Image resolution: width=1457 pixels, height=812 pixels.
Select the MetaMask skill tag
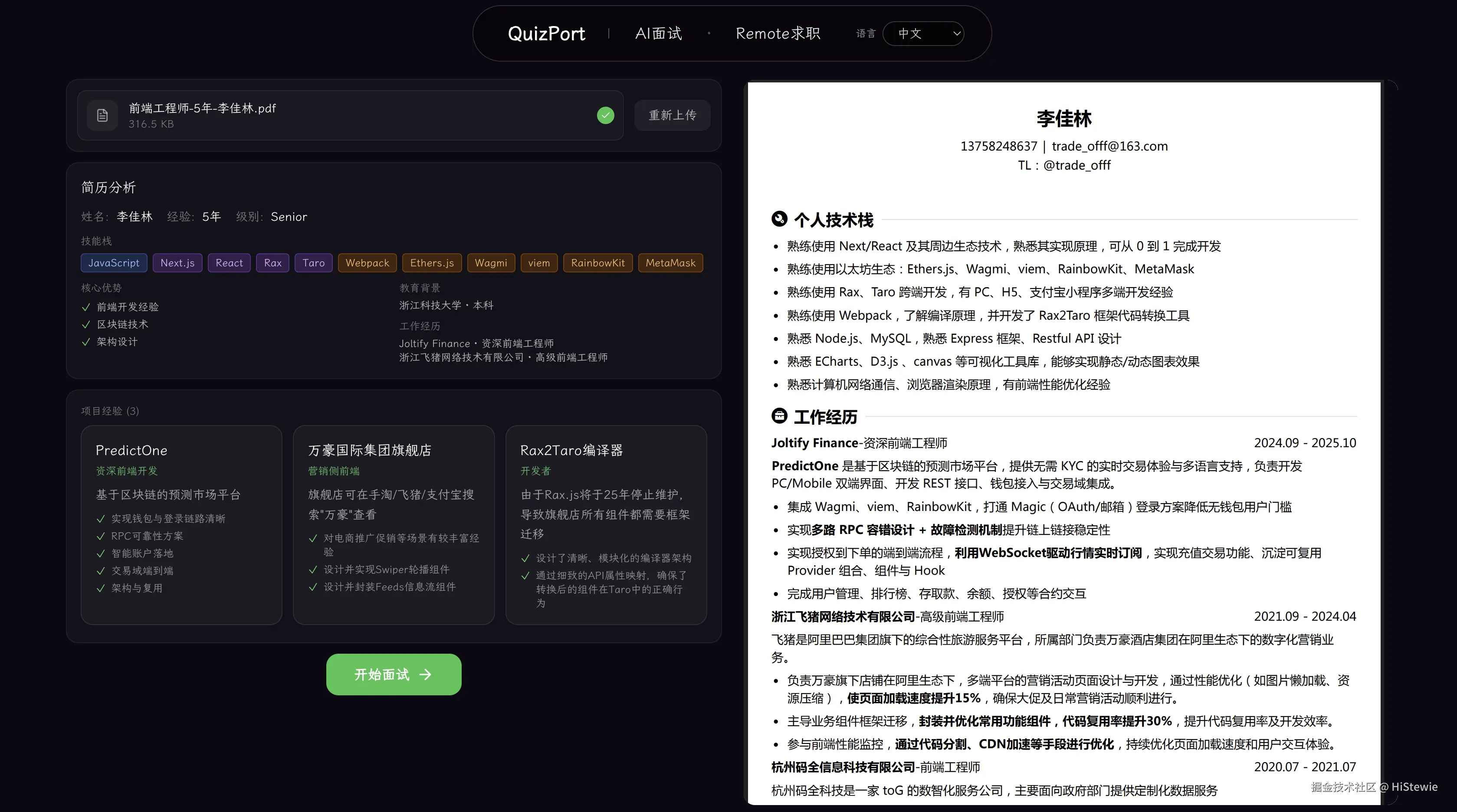pyautogui.click(x=670, y=262)
